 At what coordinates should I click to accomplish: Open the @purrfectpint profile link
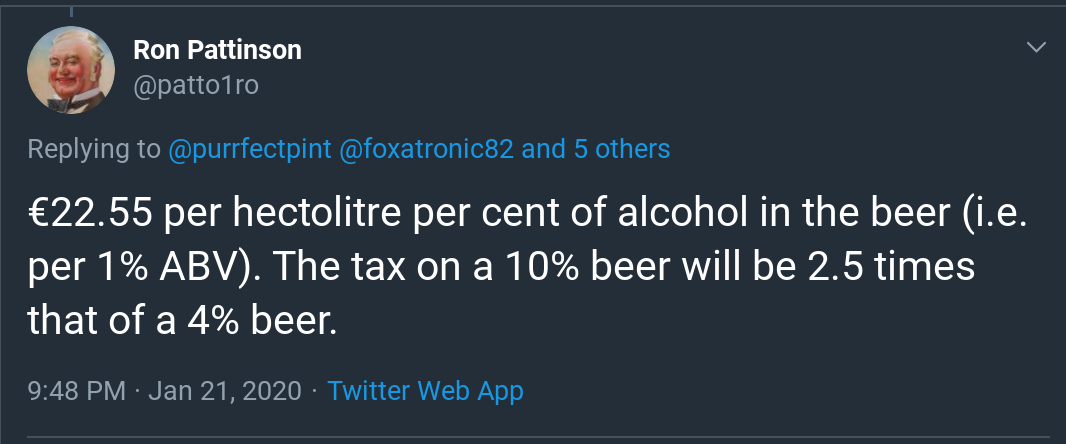(251, 149)
